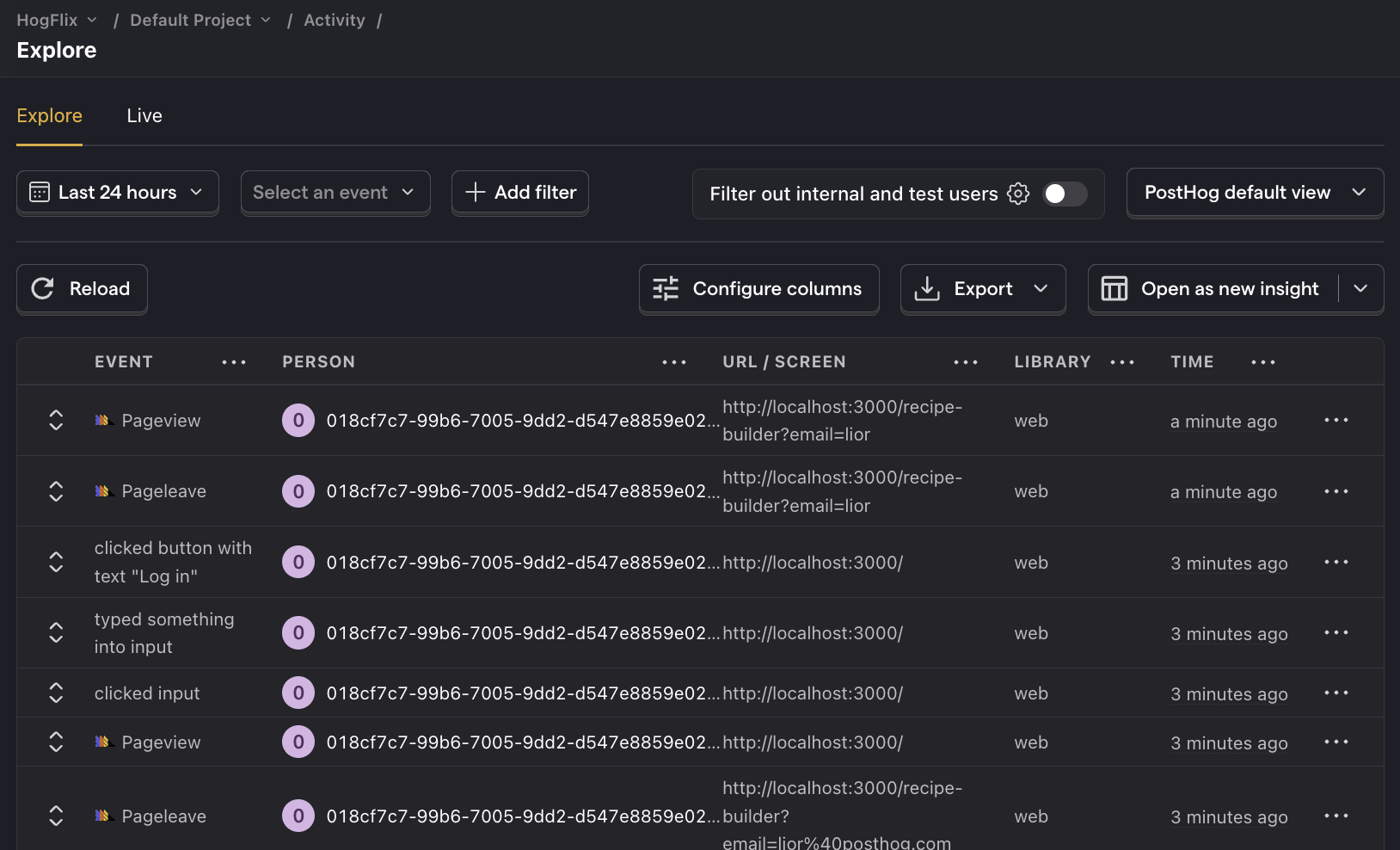The height and width of the screenshot is (850, 1400).
Task: Click the table icon on Open as new insight
Action: tap(1114, 289)
